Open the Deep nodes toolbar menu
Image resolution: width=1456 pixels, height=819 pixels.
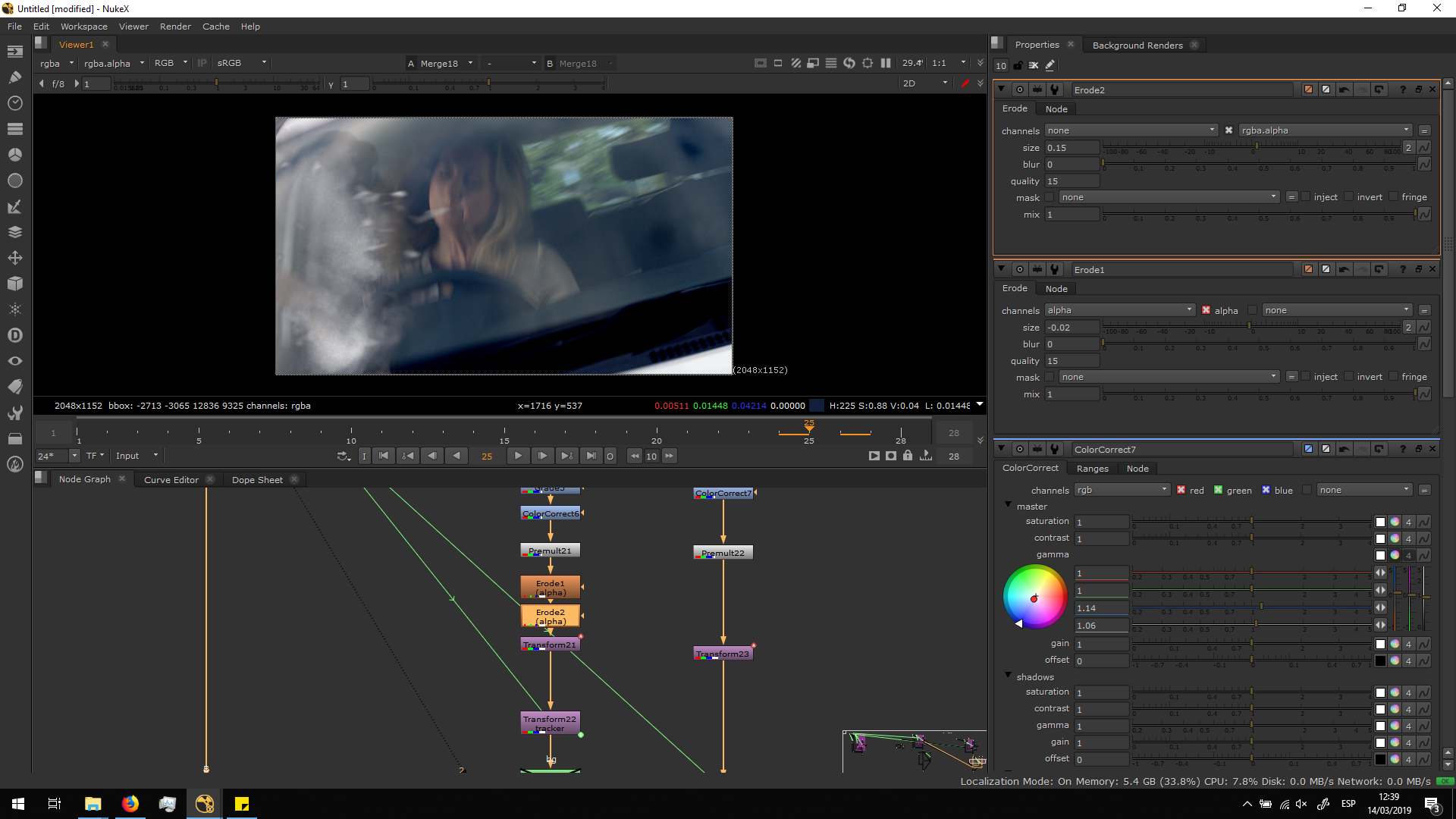pos(14,335)
